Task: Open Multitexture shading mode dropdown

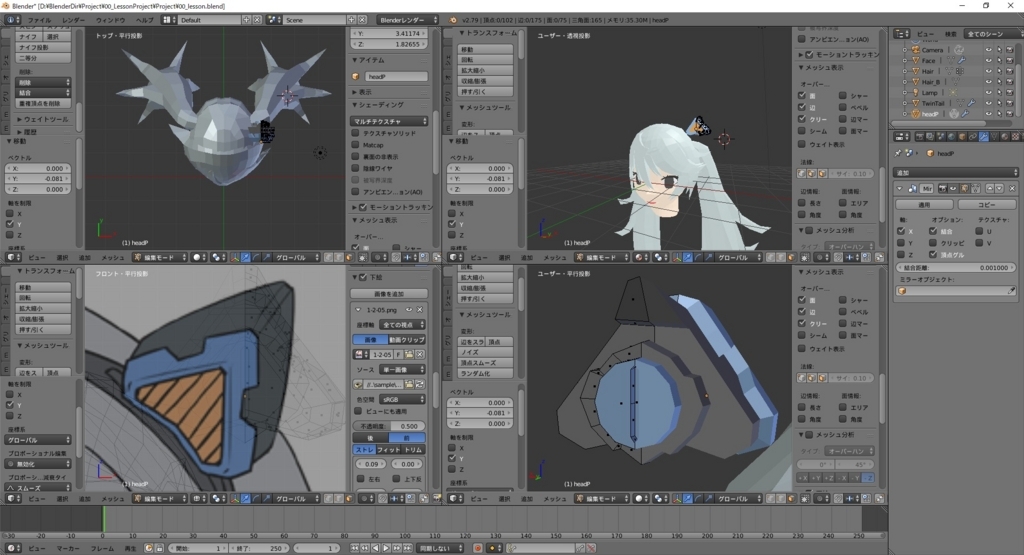Action: tap(390, 121)
